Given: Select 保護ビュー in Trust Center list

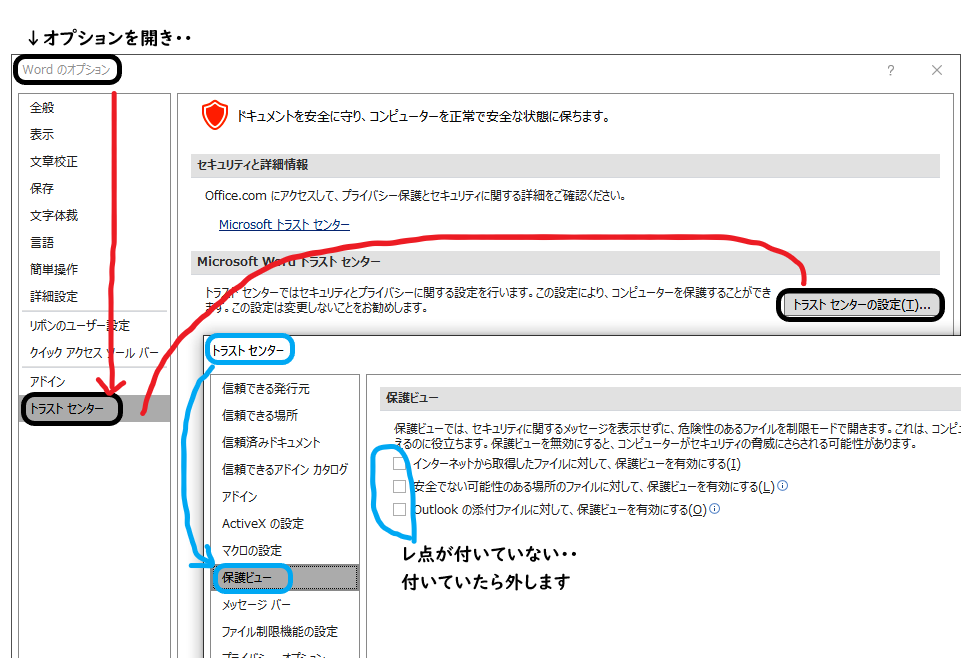Looking at the screenshot, I should (x=285, y=578).
